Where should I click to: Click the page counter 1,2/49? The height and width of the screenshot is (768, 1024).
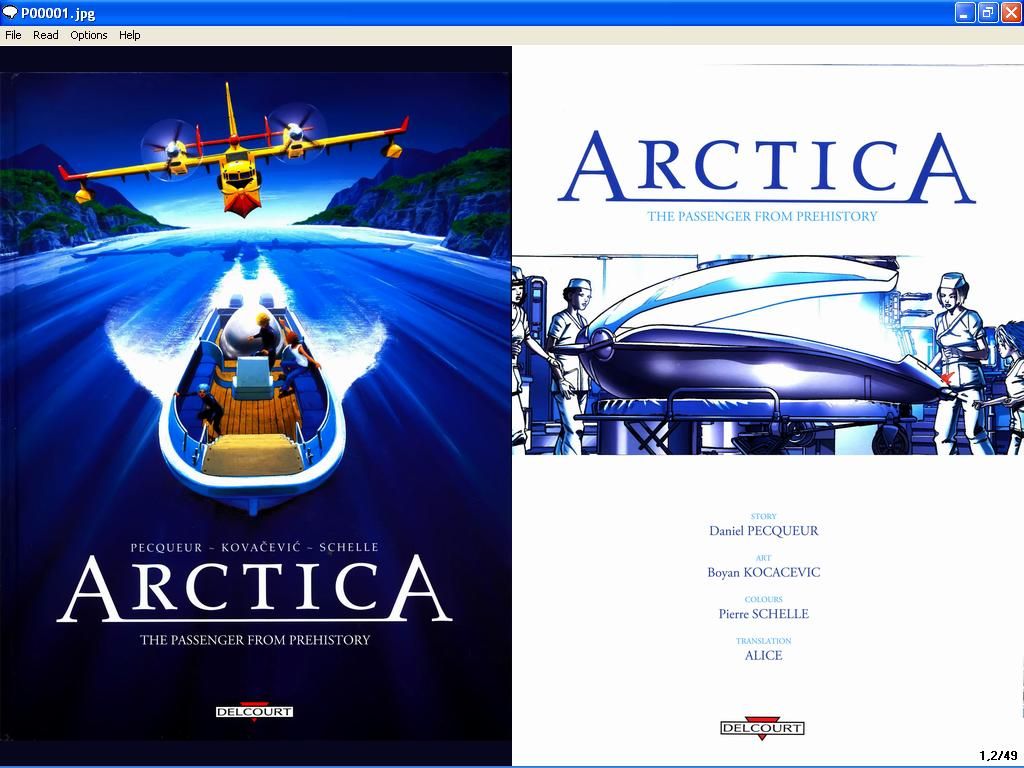tap(999, 756)
